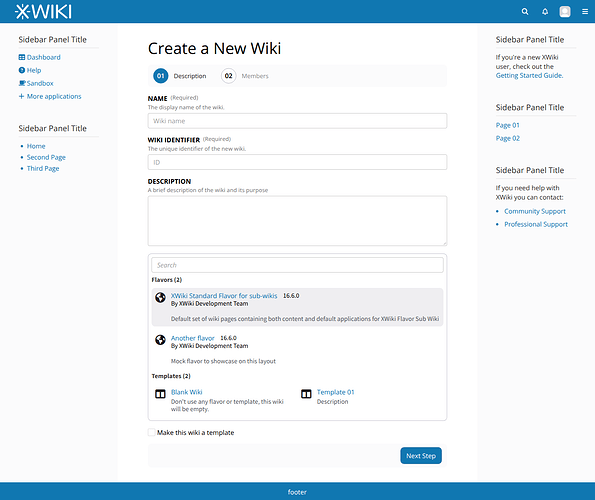This screenshot has width=595, height=500.
Task: Click the Next Step button
Action: pos(421,456)
